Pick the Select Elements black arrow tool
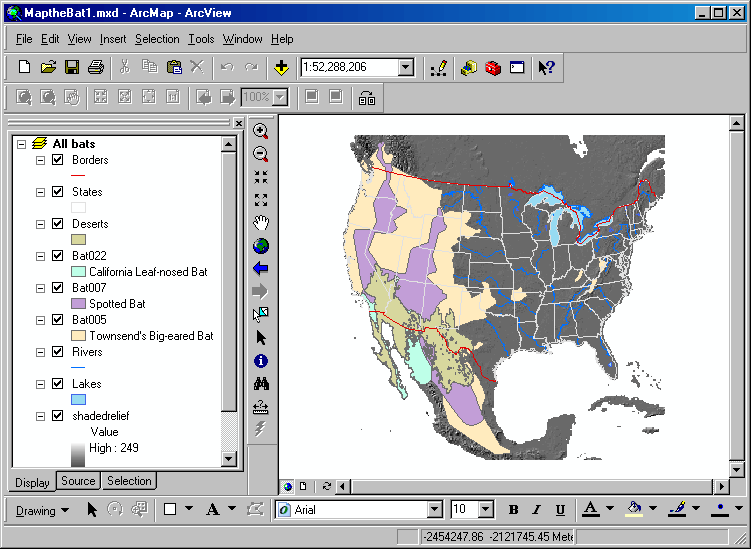The width and height of the screenshot is (751, 549). coord(261,338)
